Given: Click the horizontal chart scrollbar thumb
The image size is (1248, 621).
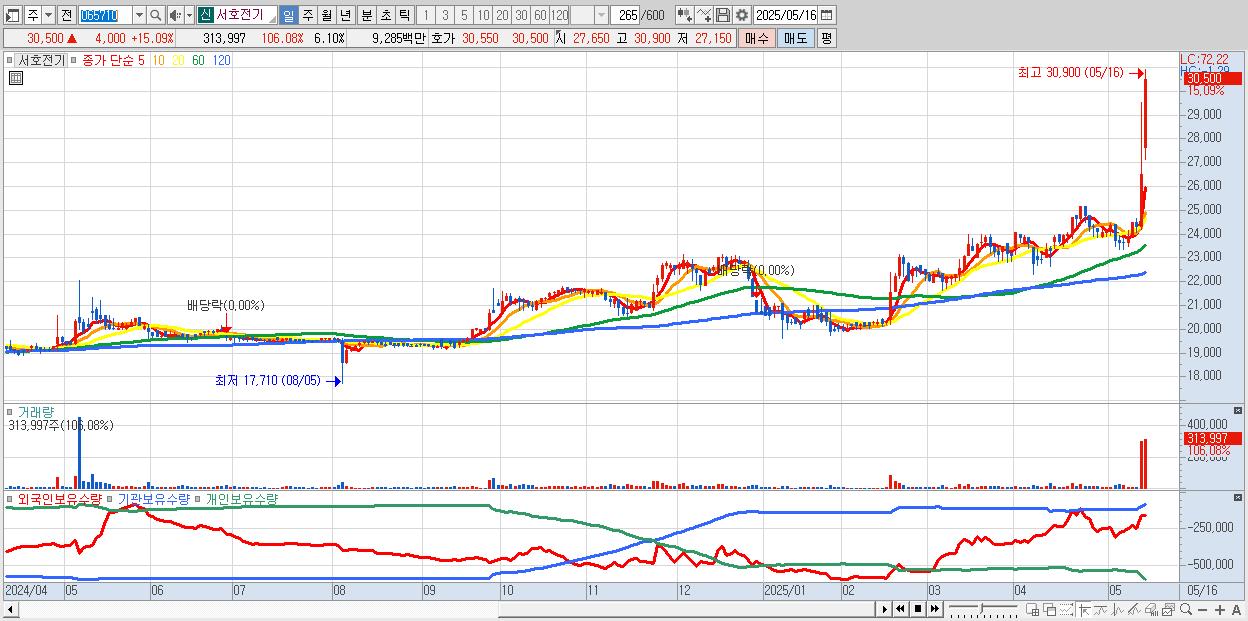Looking at the screenshot, I should tap(686, 609).
